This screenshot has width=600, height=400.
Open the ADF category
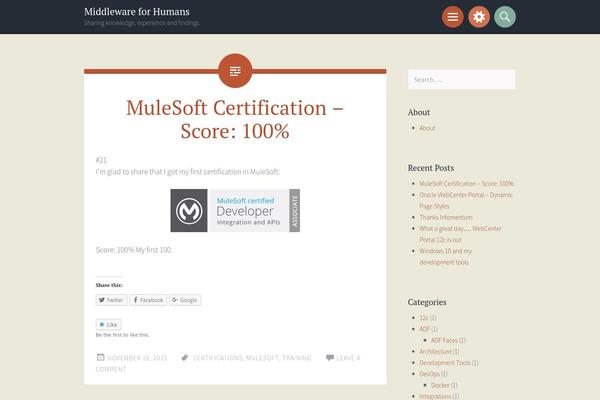425,329
